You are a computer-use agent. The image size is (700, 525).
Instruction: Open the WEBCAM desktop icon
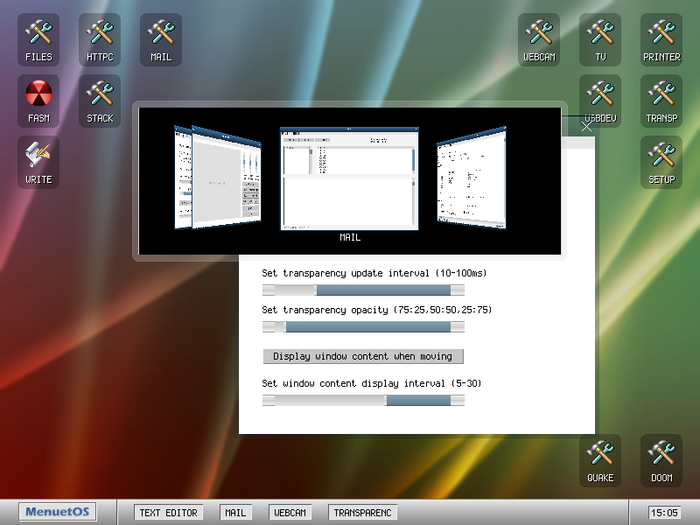click(539, 39)
